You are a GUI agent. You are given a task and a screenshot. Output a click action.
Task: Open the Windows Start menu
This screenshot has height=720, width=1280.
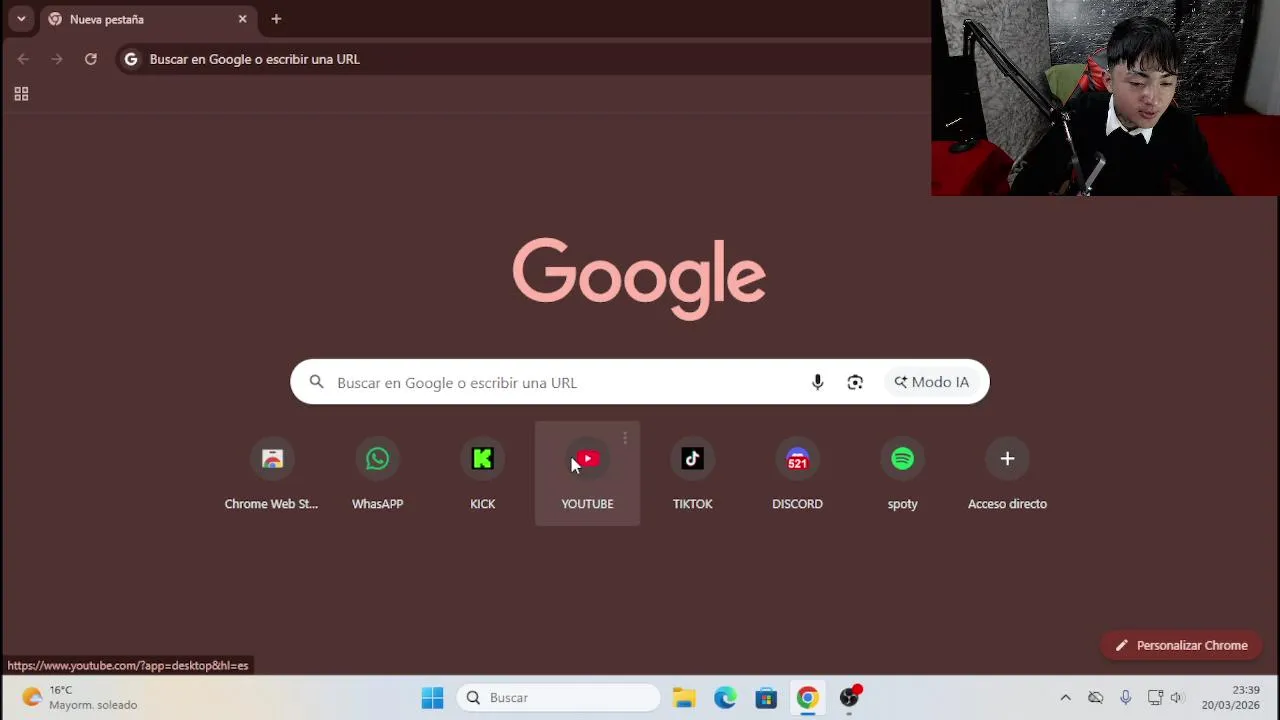[432, 697]
